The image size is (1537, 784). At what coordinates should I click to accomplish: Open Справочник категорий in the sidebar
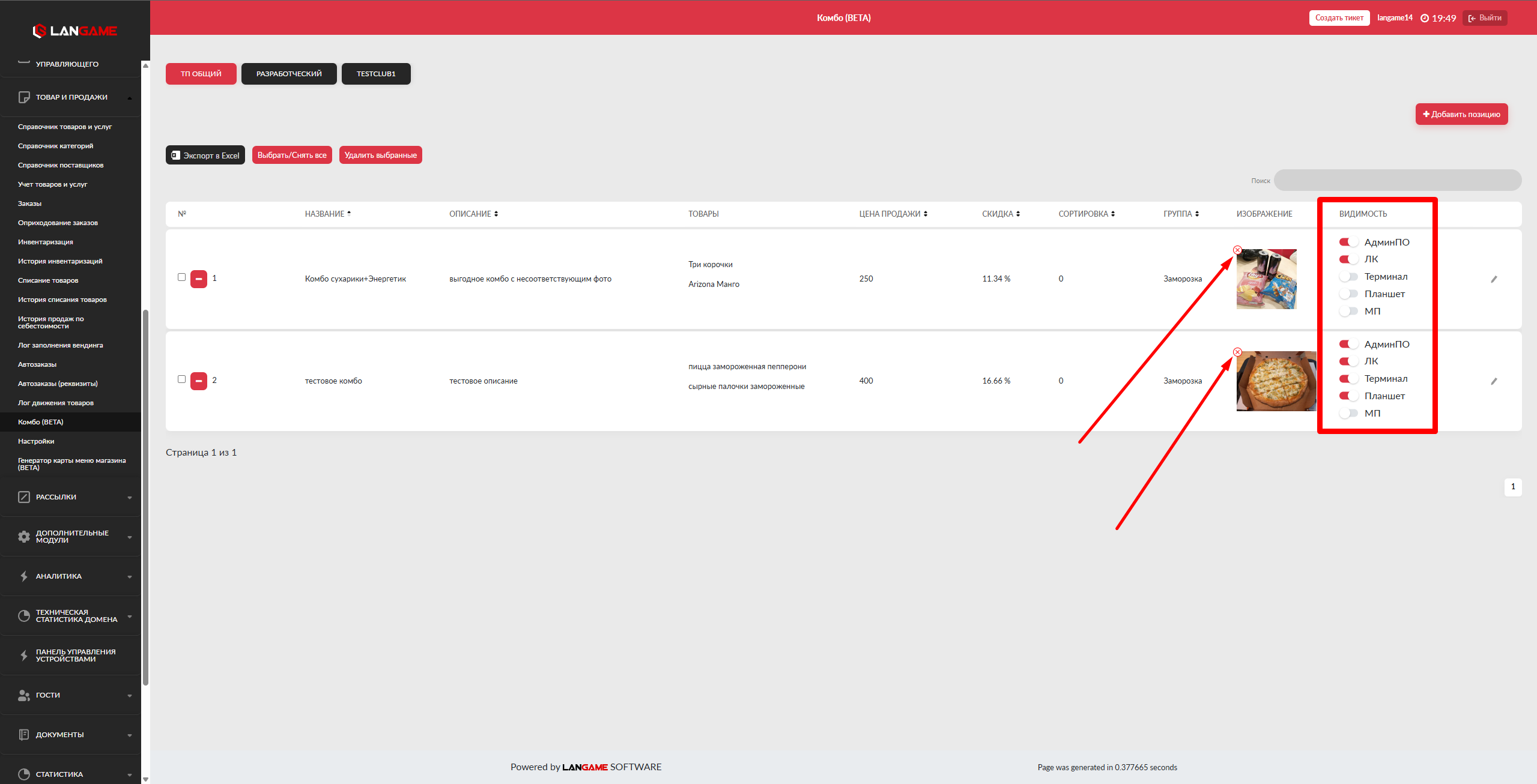[x=56, y=146]
